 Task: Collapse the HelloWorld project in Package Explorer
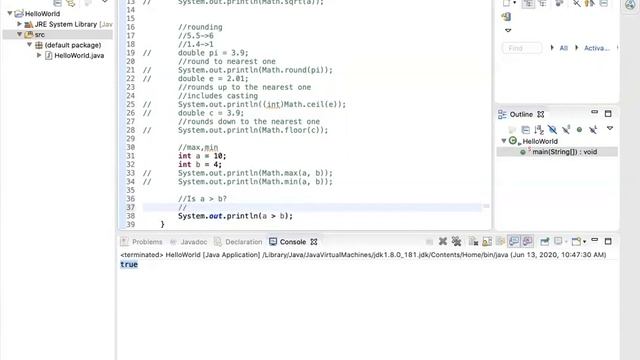10,13
